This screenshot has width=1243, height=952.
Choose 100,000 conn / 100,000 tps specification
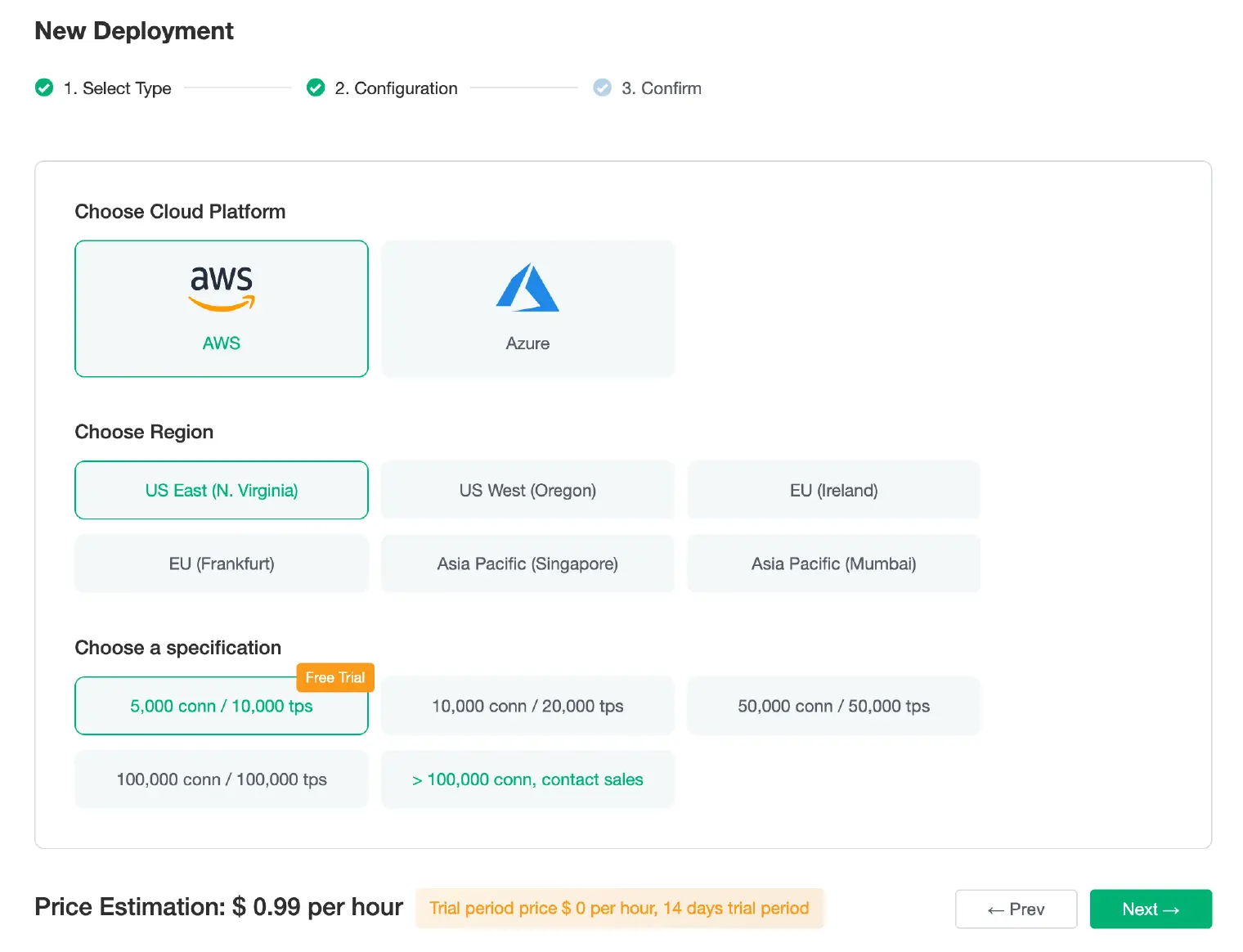(222, 779)
